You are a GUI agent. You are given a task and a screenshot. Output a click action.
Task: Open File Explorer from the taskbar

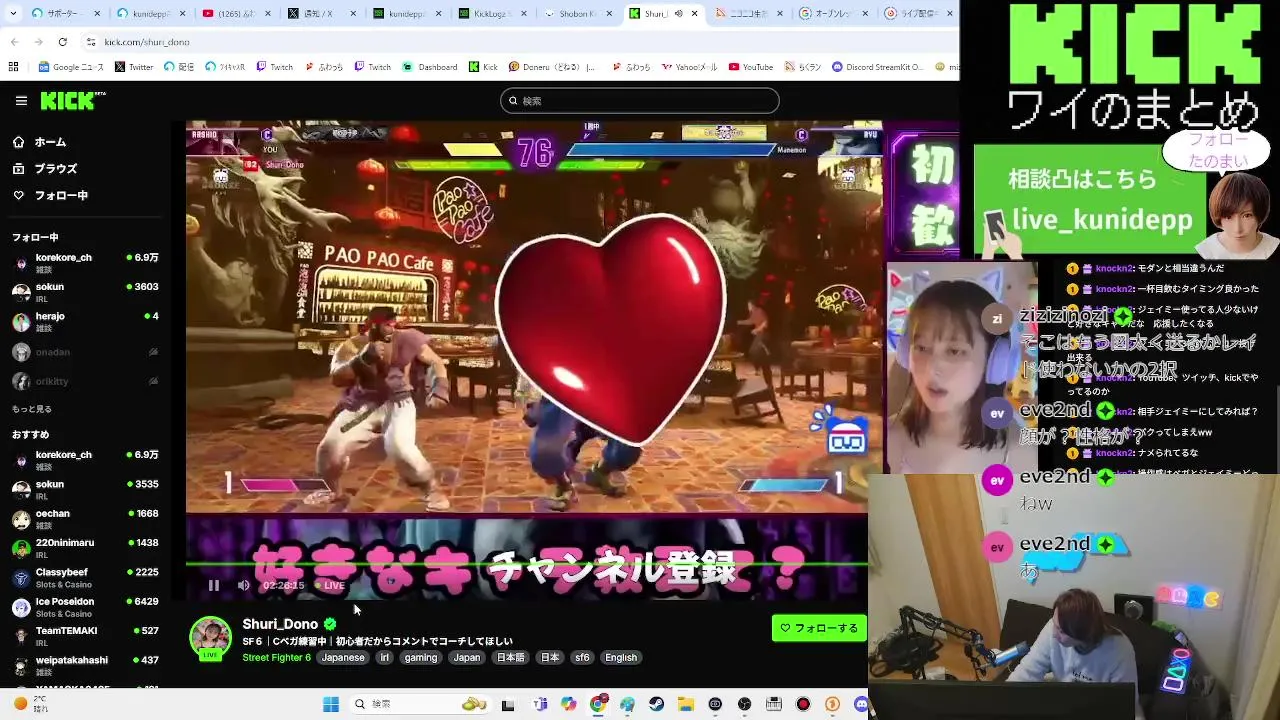click(x=686, y=704)
